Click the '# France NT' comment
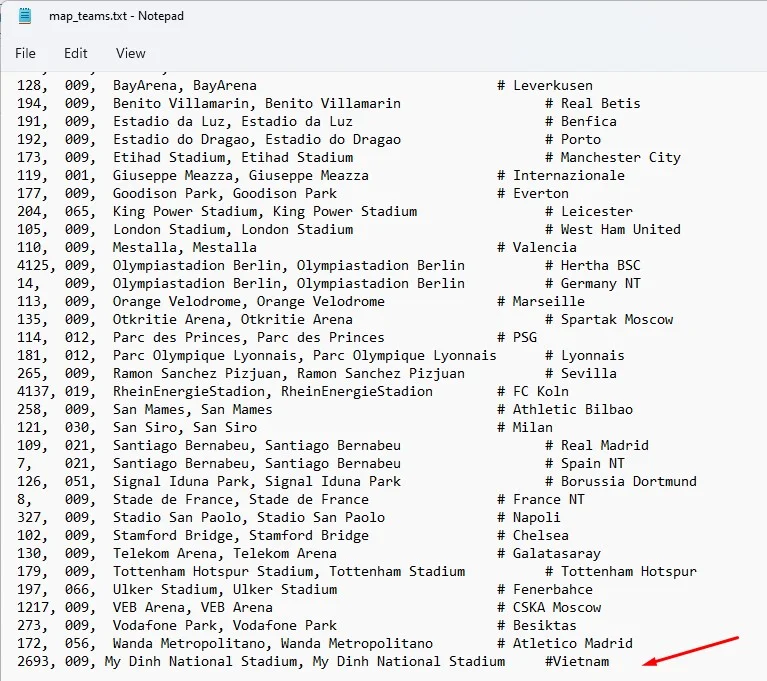Screen dimensions: 767x681 [x=541, y=499]
